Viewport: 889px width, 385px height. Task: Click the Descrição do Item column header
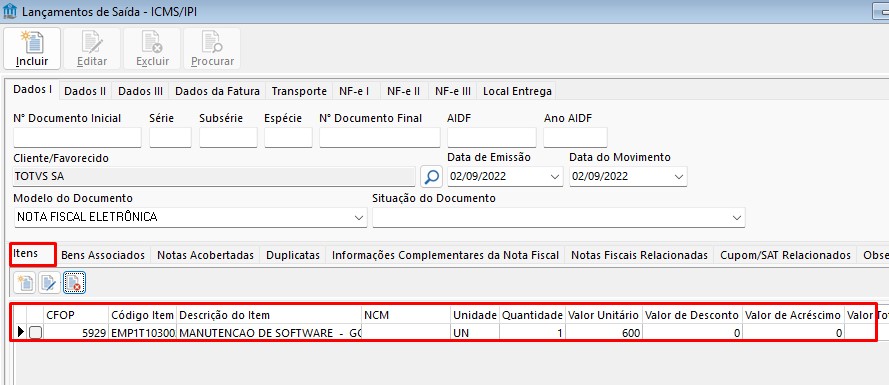click(269, 315)
